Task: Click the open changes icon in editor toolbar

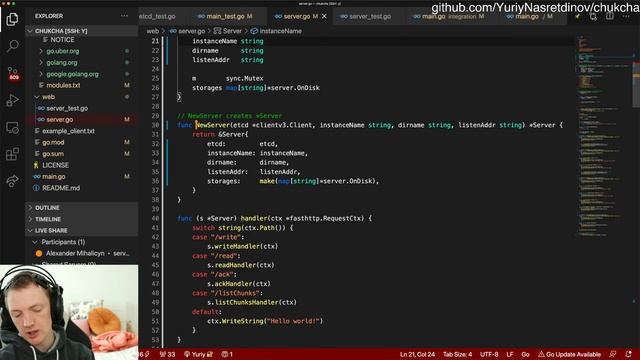Action: (593, 16)
